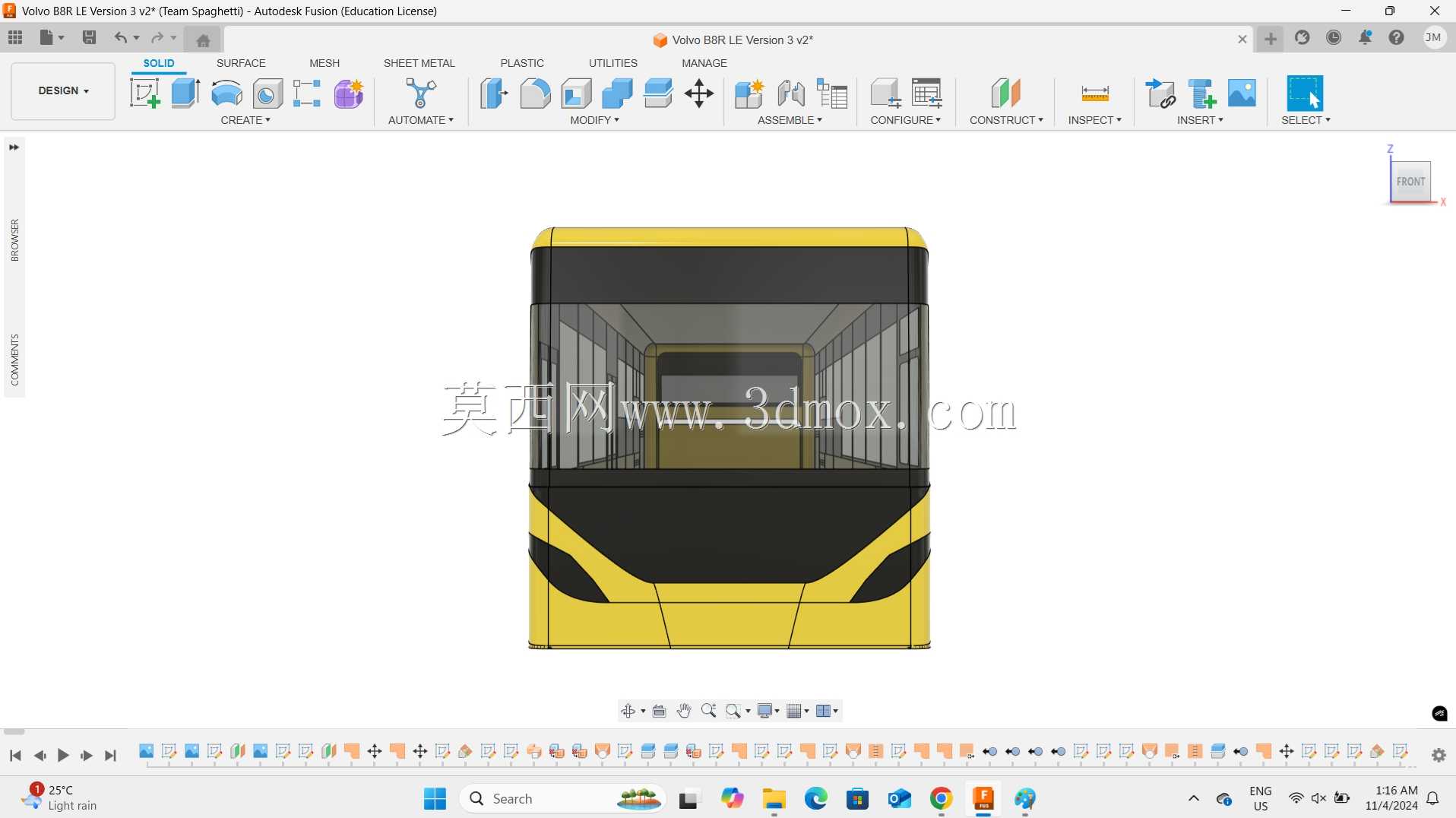Open the JM account profile
This screenshot has height=818, width=1456.
point(1434,37)
